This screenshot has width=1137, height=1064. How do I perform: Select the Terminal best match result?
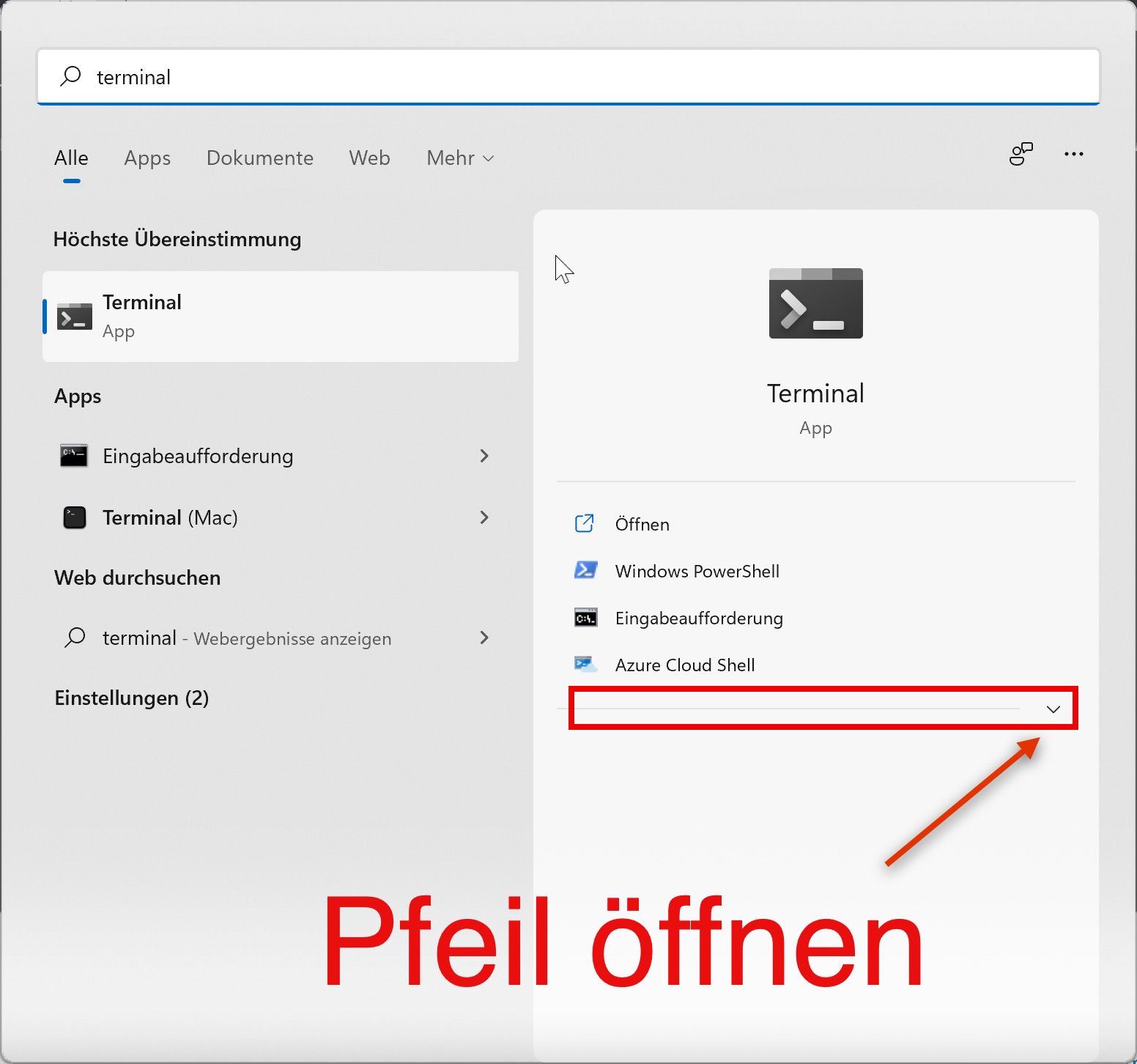pos(281,317)
